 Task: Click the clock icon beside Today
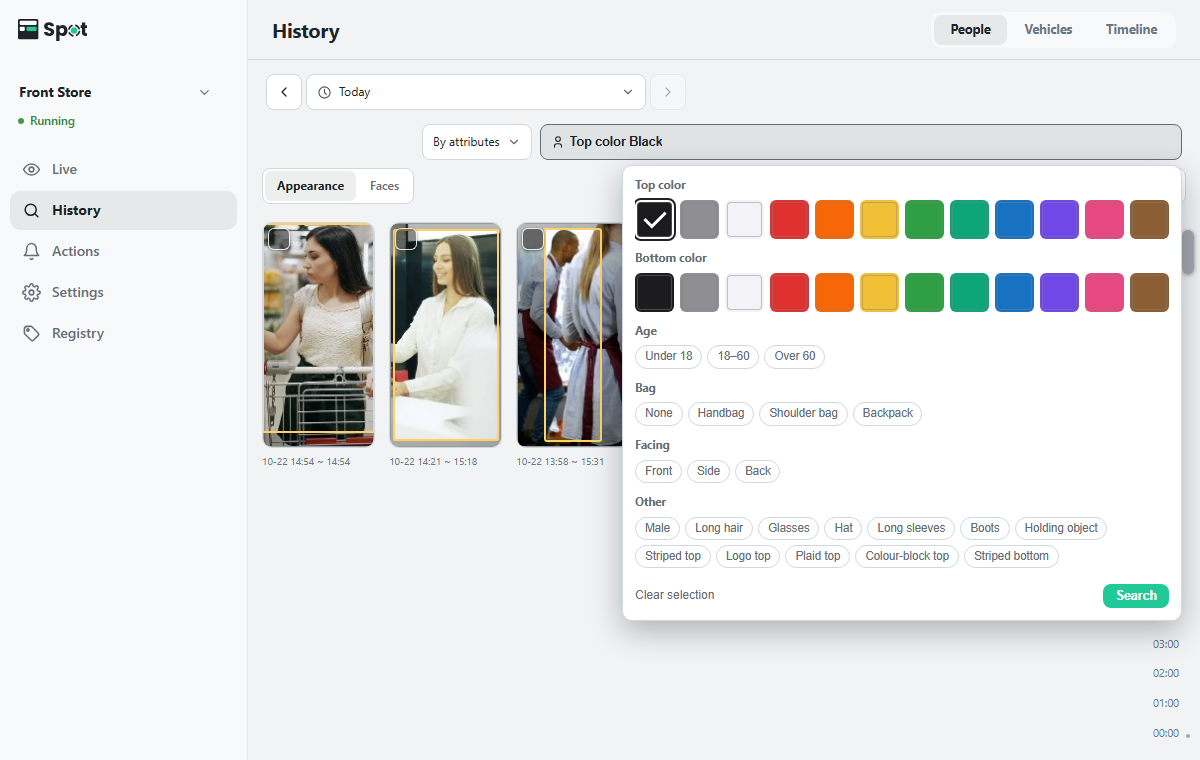324,92
